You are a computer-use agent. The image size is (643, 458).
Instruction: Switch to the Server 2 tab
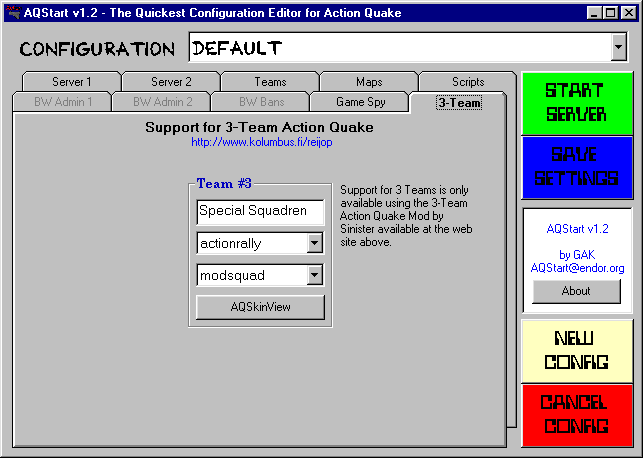coord(171,82)
